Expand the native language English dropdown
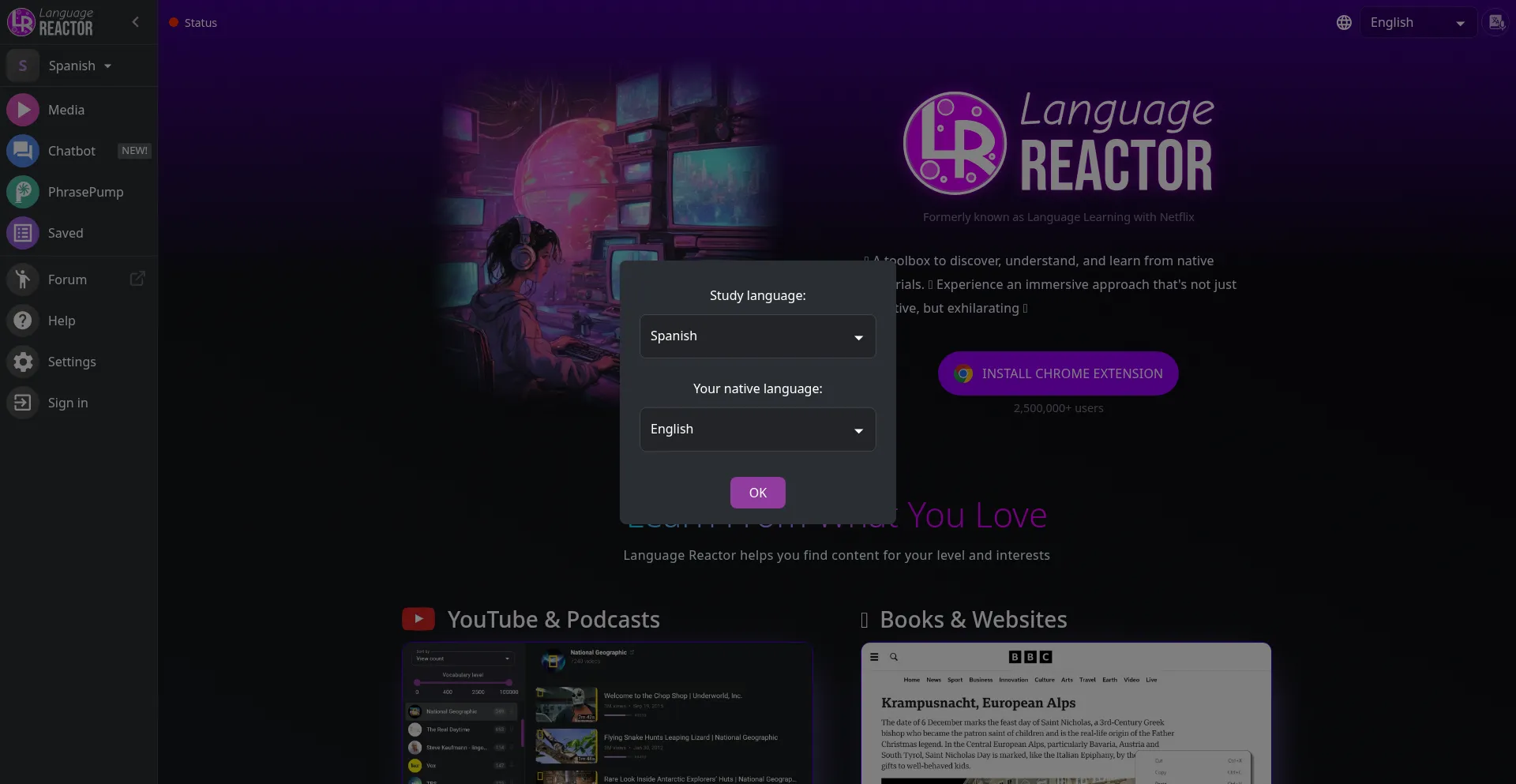Screen dimensions: 1516x784 757,430
